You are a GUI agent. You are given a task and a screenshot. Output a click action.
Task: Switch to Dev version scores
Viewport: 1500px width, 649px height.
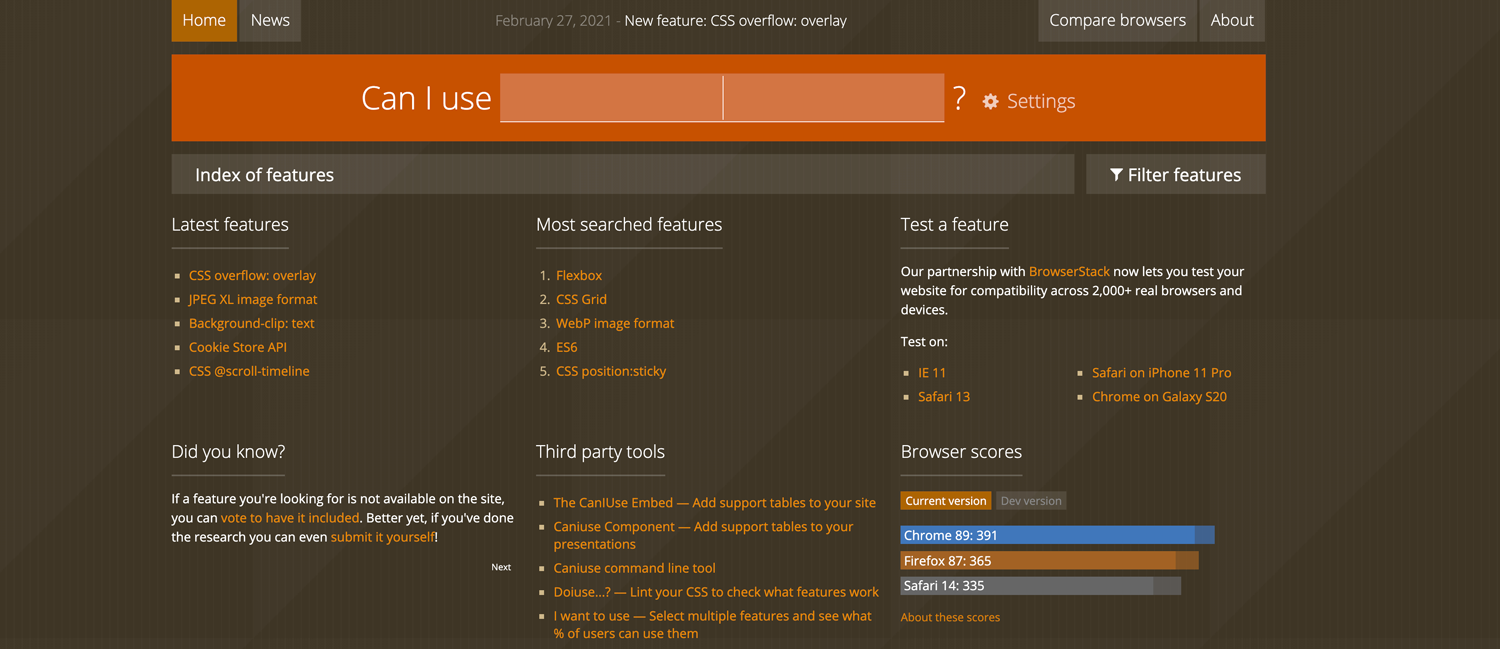point(1030,501)
